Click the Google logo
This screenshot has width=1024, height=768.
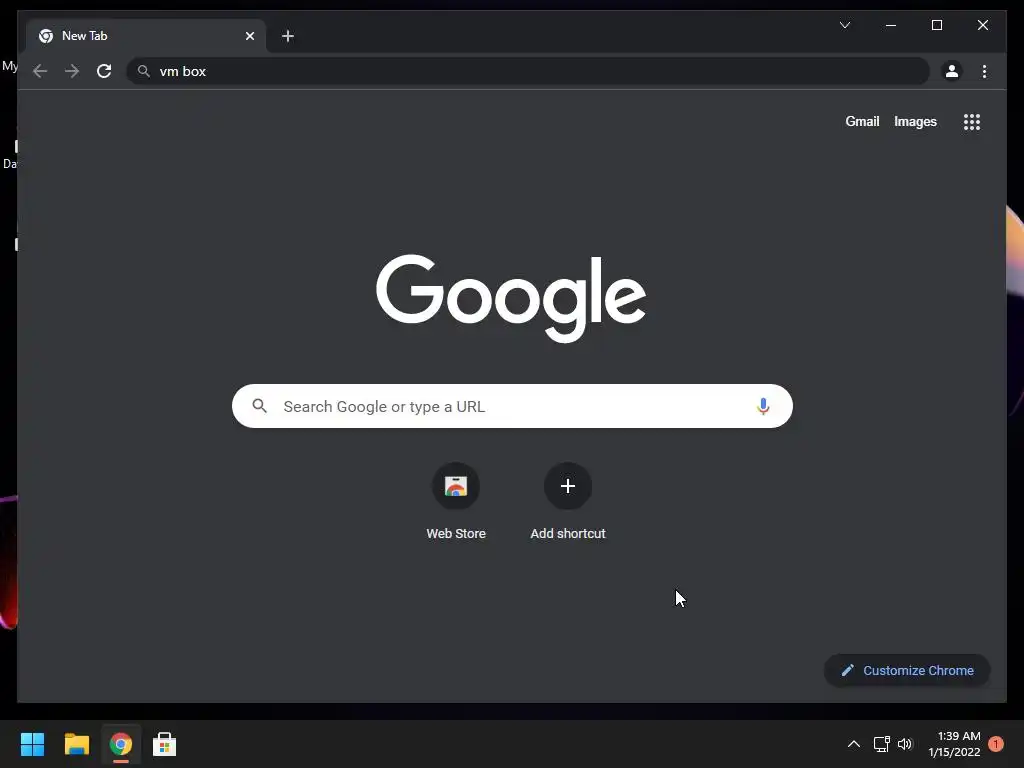[x=511, y=298]
